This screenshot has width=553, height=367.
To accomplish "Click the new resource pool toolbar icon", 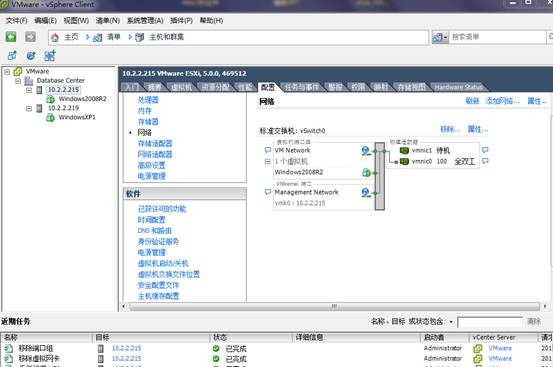I will (x=31, y=55).
